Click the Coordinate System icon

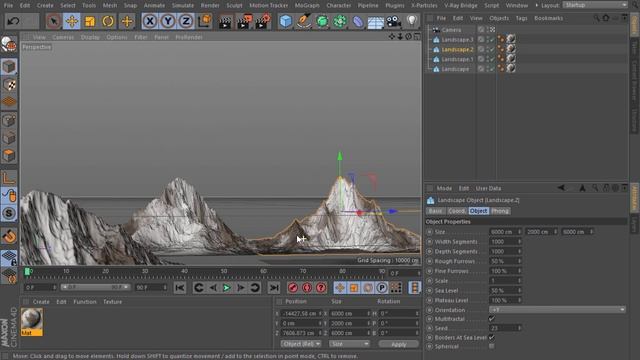204,21
